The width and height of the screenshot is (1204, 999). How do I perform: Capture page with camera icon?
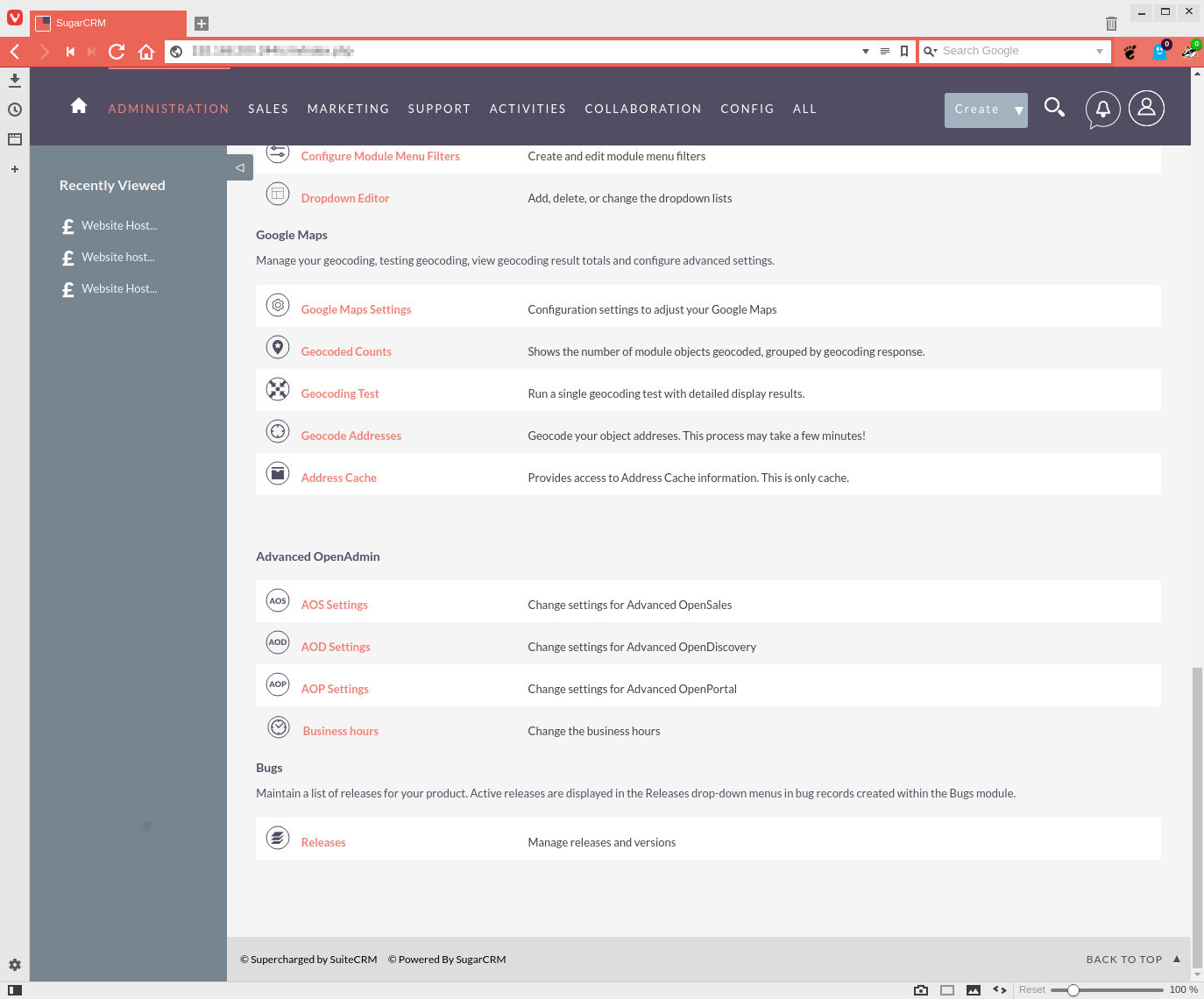point(921,990)
